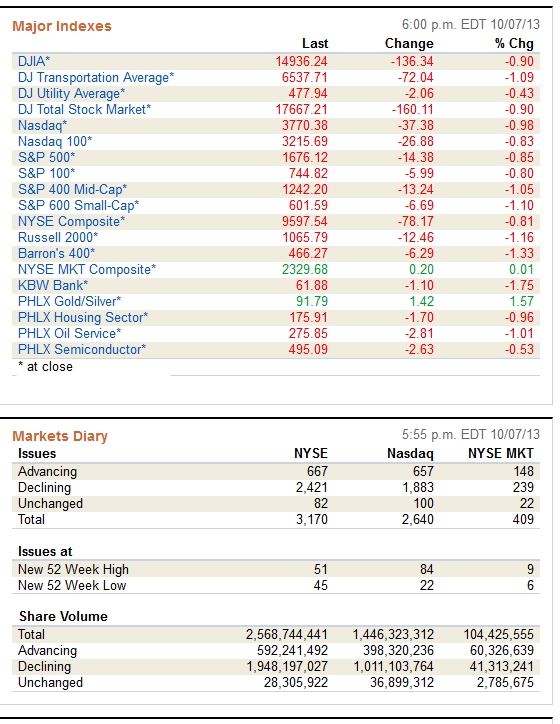Select the PHLX Gold/Silver link
Screen dimensions: 560x724
[x=69, y=302]
